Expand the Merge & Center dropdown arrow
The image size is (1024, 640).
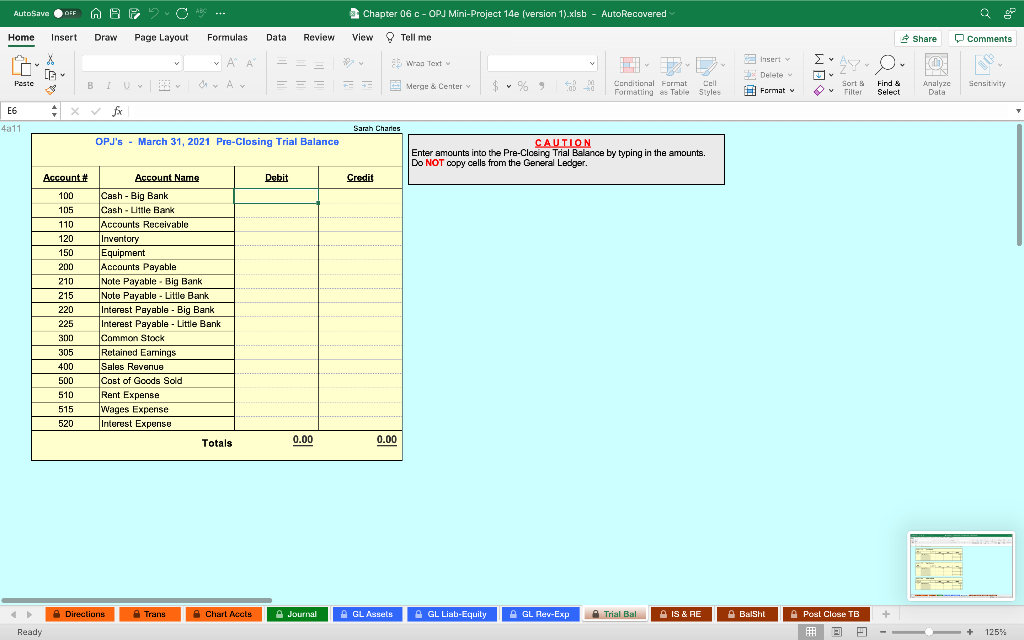[x=468, y=86]
